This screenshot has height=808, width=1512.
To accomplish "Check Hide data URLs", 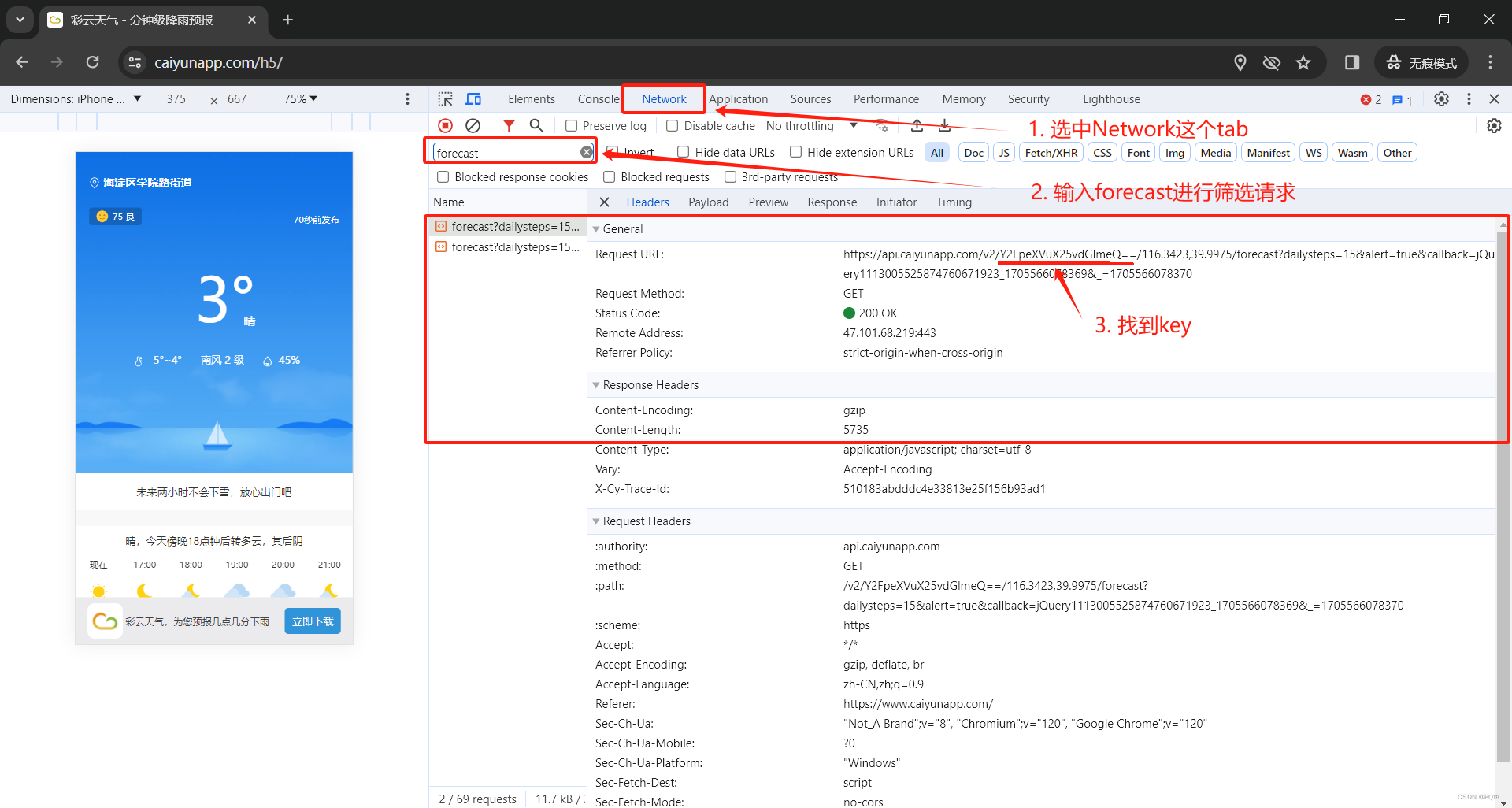I will (684, 152).
